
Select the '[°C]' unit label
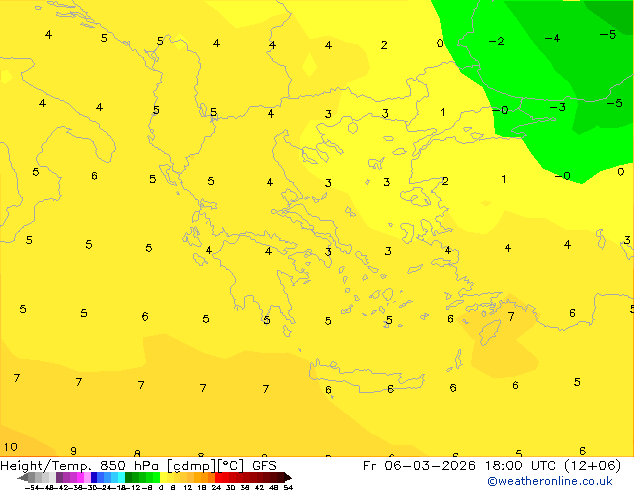(x=231, y=466)
